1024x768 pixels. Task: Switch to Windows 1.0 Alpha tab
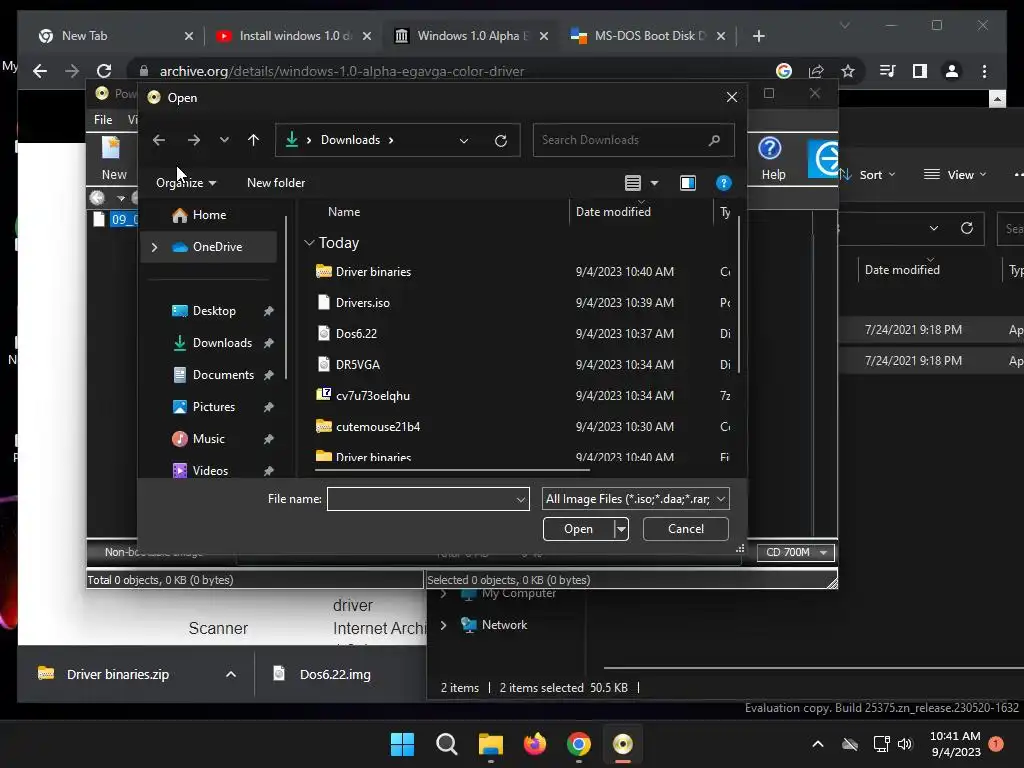(x=472, y=36)
